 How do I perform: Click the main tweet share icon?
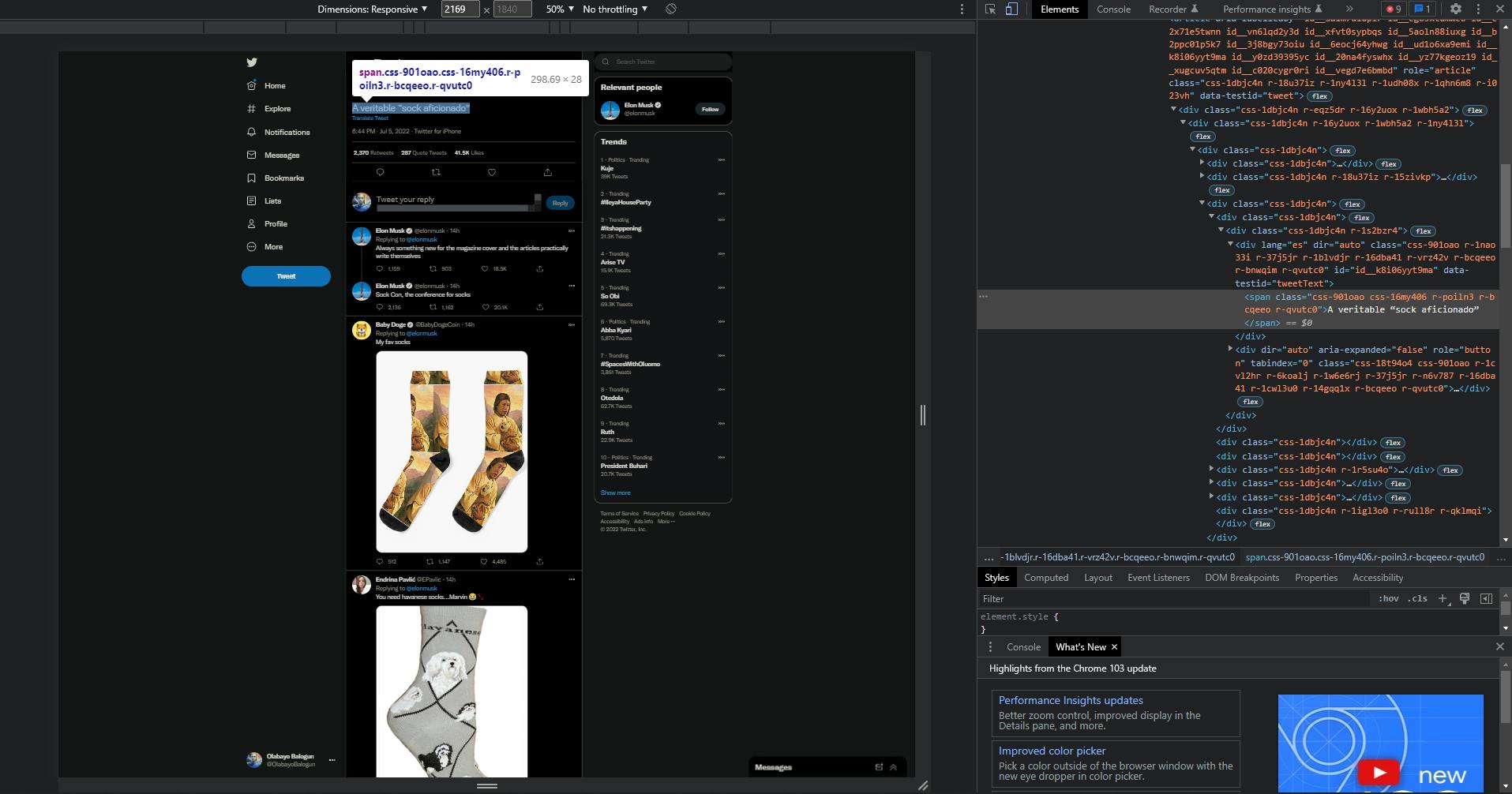(x=548, y=172)
